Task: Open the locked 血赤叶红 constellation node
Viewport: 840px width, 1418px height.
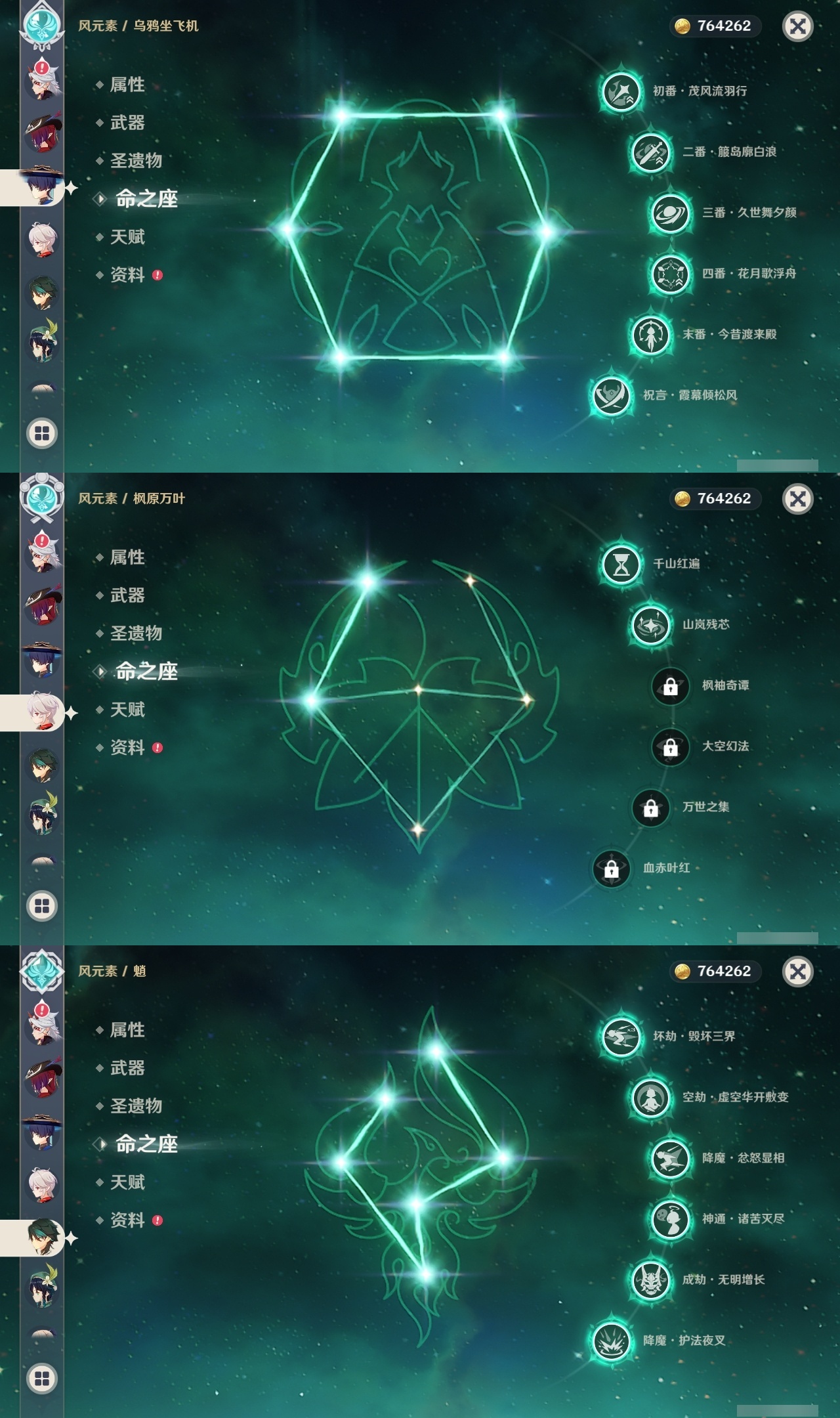Action: pos(611,868)
